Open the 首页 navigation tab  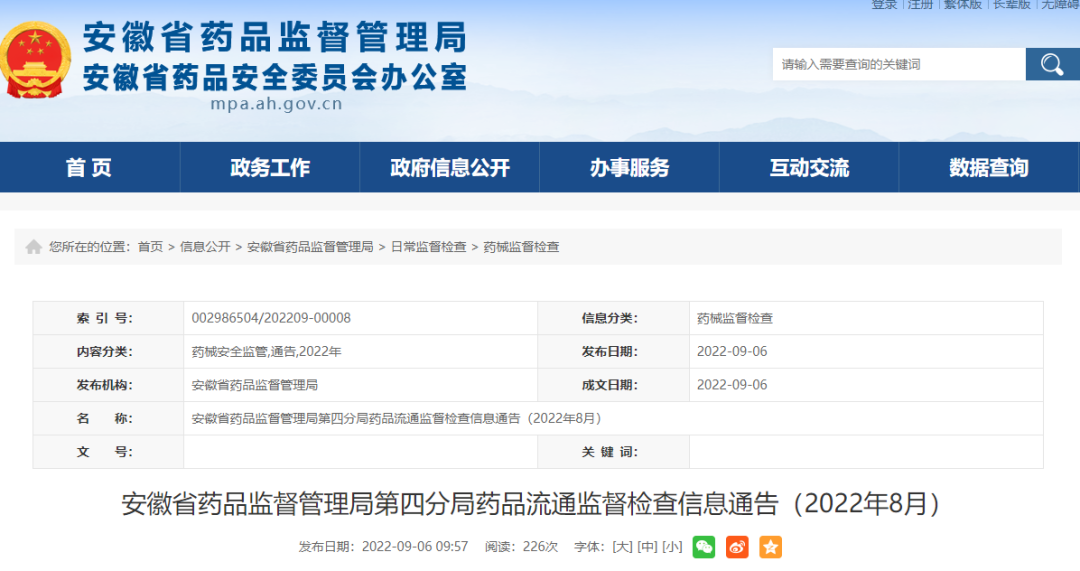[89, 168]
